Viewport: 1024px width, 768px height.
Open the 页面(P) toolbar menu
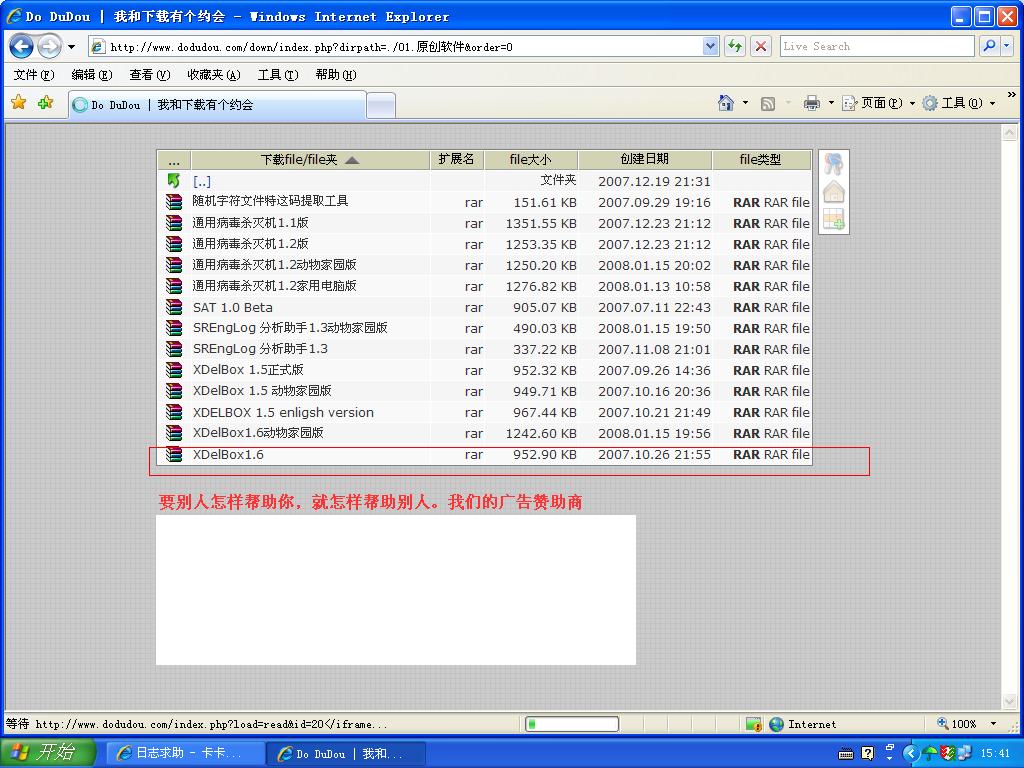(878, 103)
